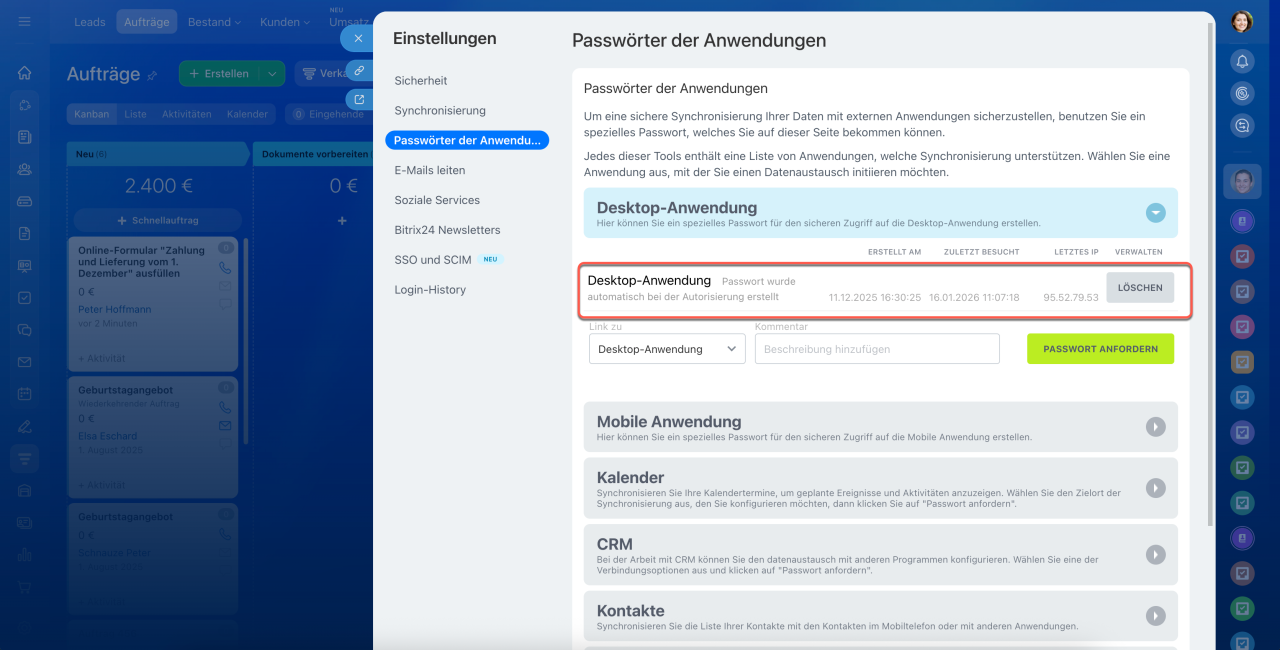Pin the Aufträge page with the pin icon

(x=153, y=75)
